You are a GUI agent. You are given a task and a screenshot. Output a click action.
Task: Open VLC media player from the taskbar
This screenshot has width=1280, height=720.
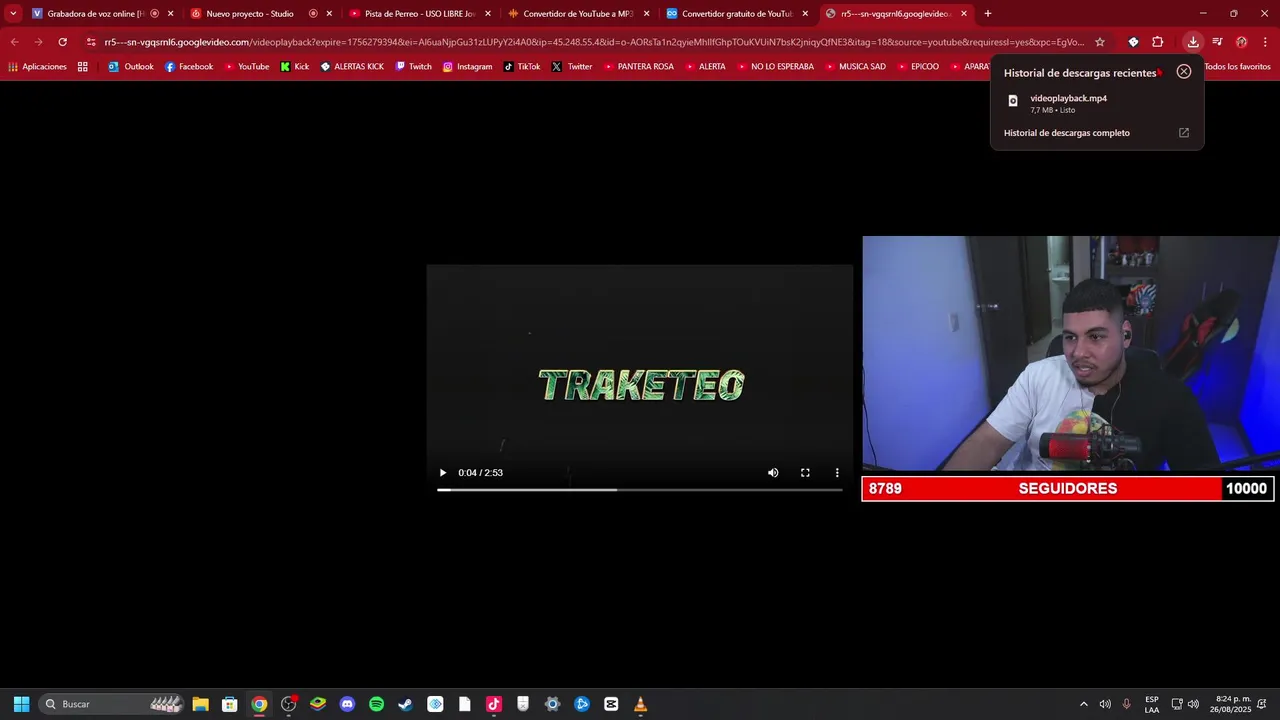pyautogui.click(x=640, y=704)
